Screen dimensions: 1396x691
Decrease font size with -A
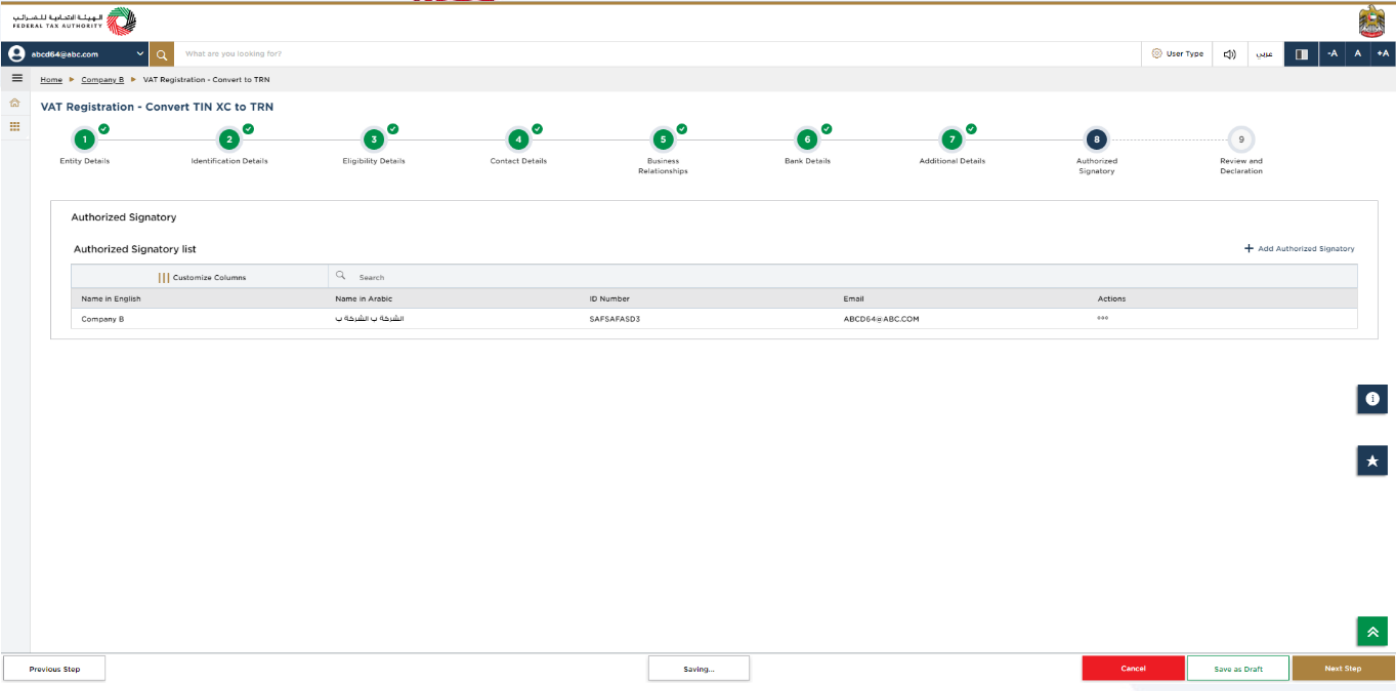(1332, 54)
